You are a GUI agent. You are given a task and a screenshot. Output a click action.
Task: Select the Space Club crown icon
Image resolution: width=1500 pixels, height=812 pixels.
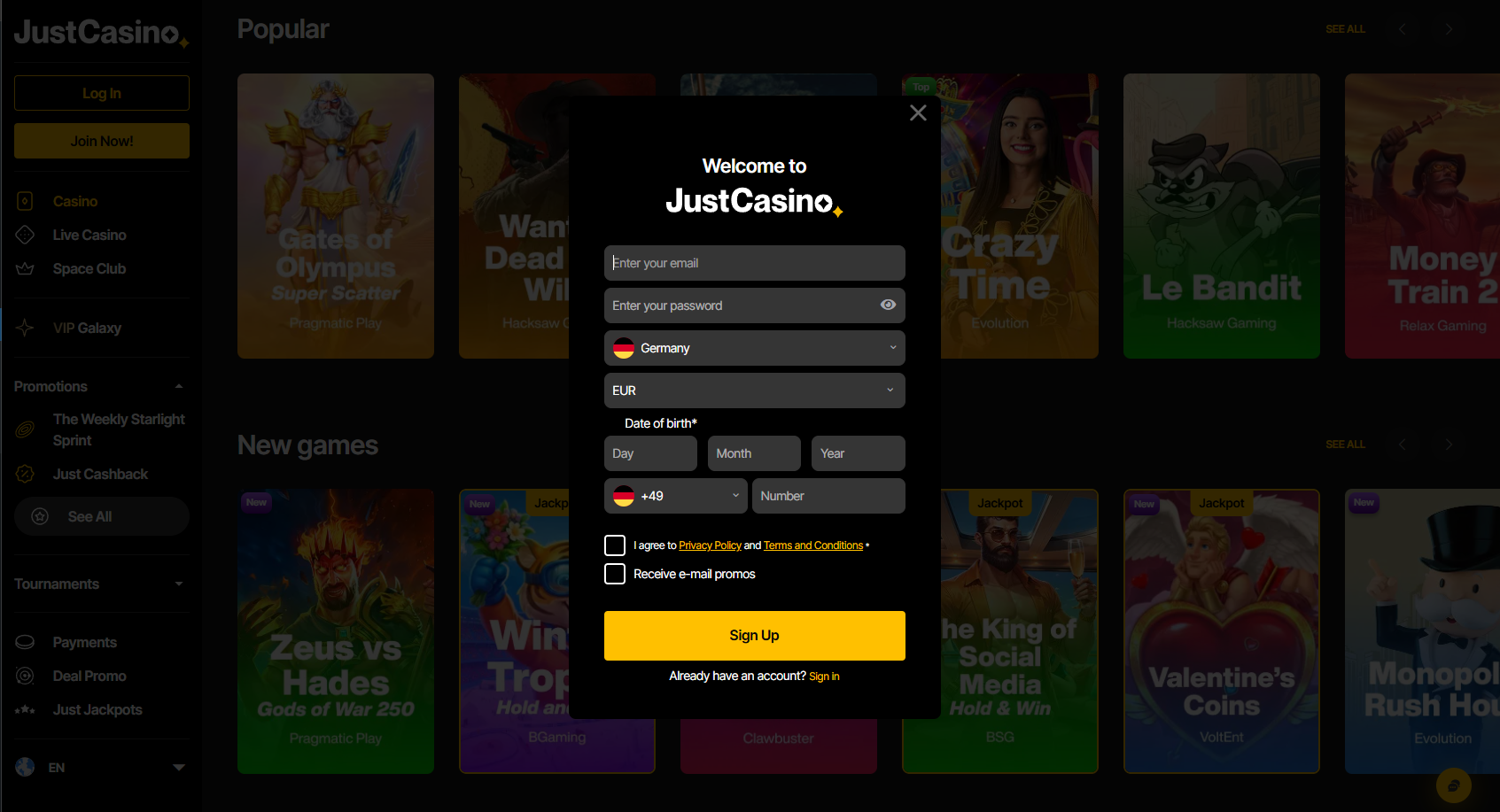click(25, 268)
